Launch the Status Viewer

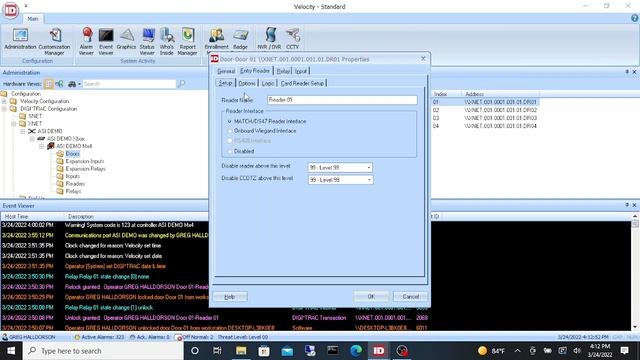click(147, 42)
